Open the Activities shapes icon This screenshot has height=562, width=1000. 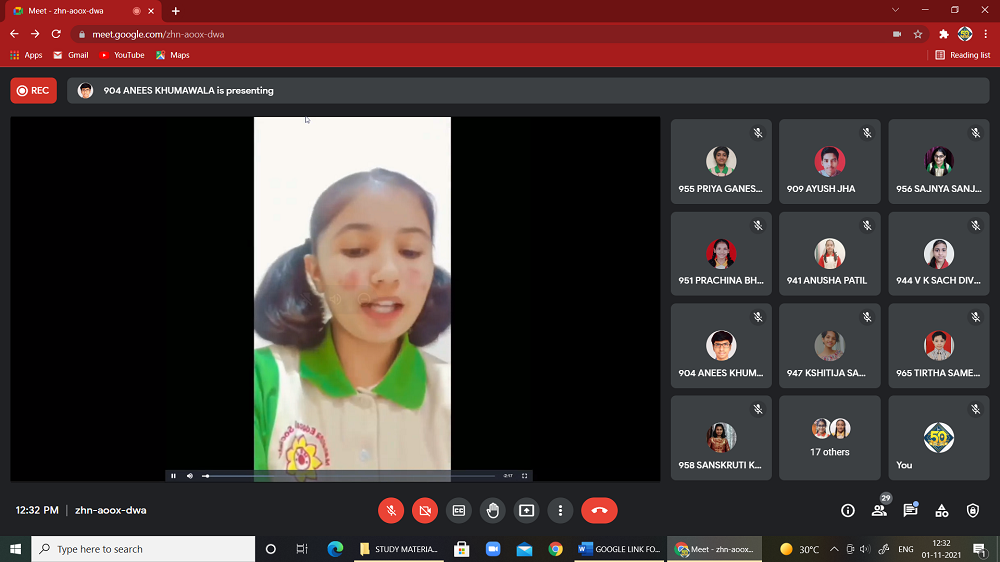click(x=941, y=510)
